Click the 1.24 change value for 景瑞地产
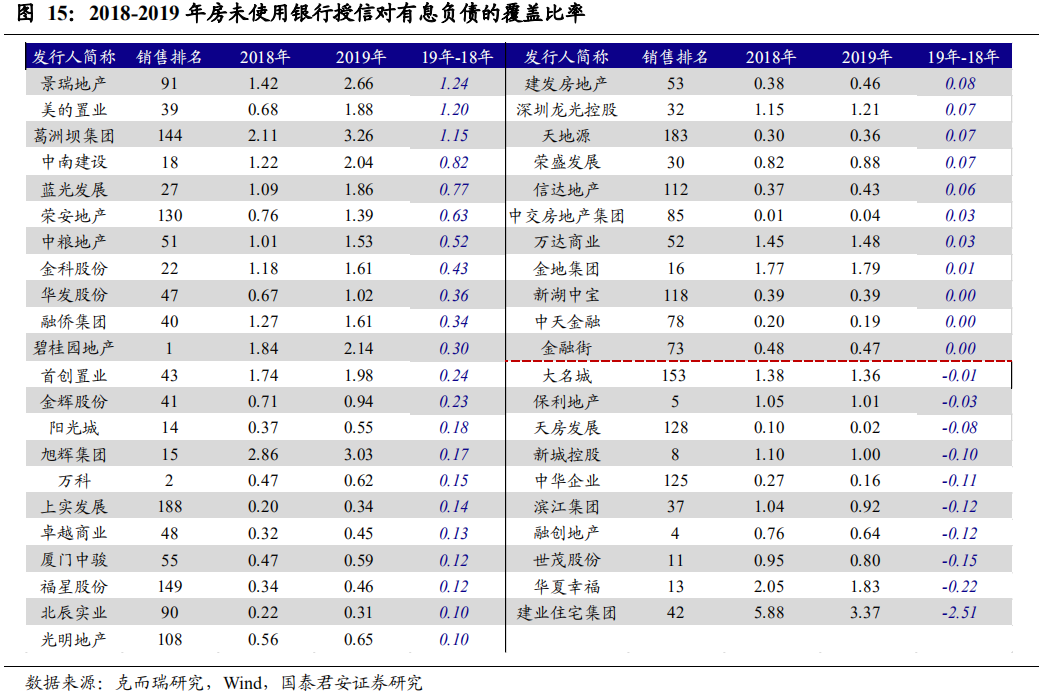The width and height of the screenshot is (1039, 700). coord(454,84)
